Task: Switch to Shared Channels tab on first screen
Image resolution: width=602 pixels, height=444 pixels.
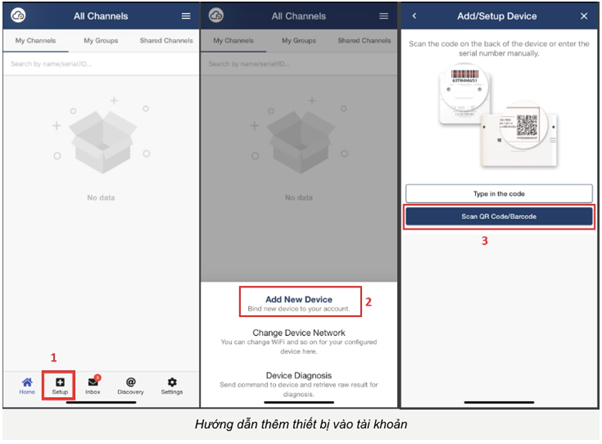Action: click(166, 41)
